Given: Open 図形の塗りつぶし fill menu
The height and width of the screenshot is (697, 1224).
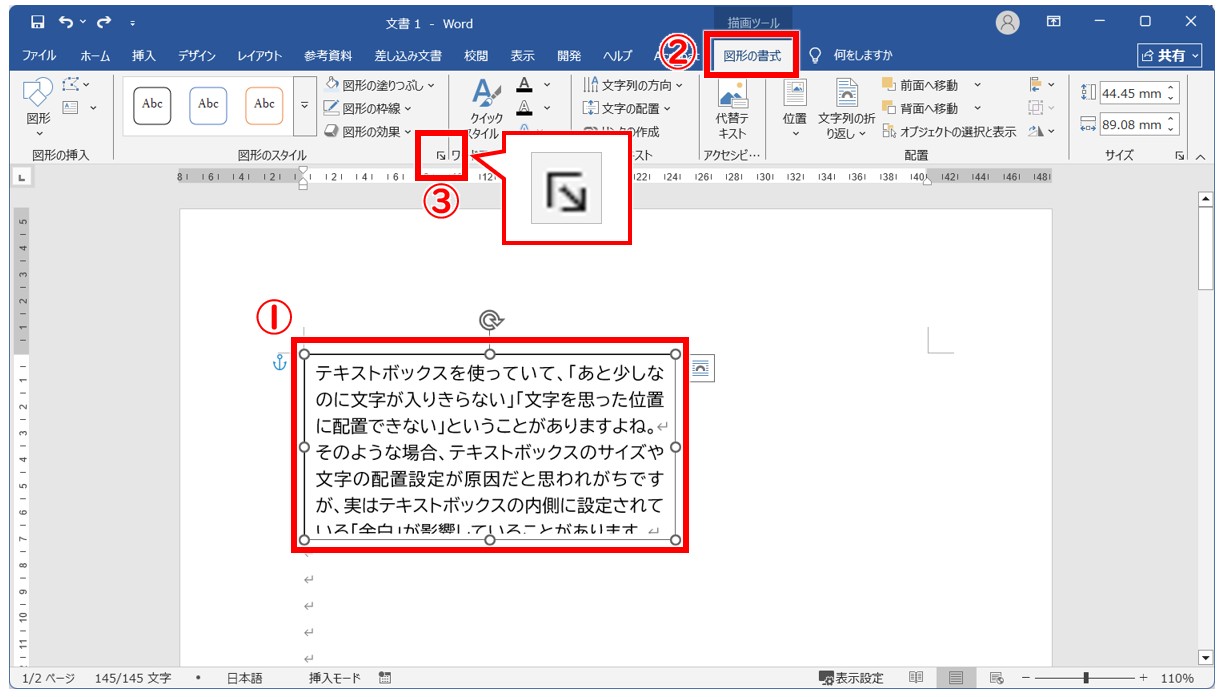Looking at the screenshot, I should (380, 85).
